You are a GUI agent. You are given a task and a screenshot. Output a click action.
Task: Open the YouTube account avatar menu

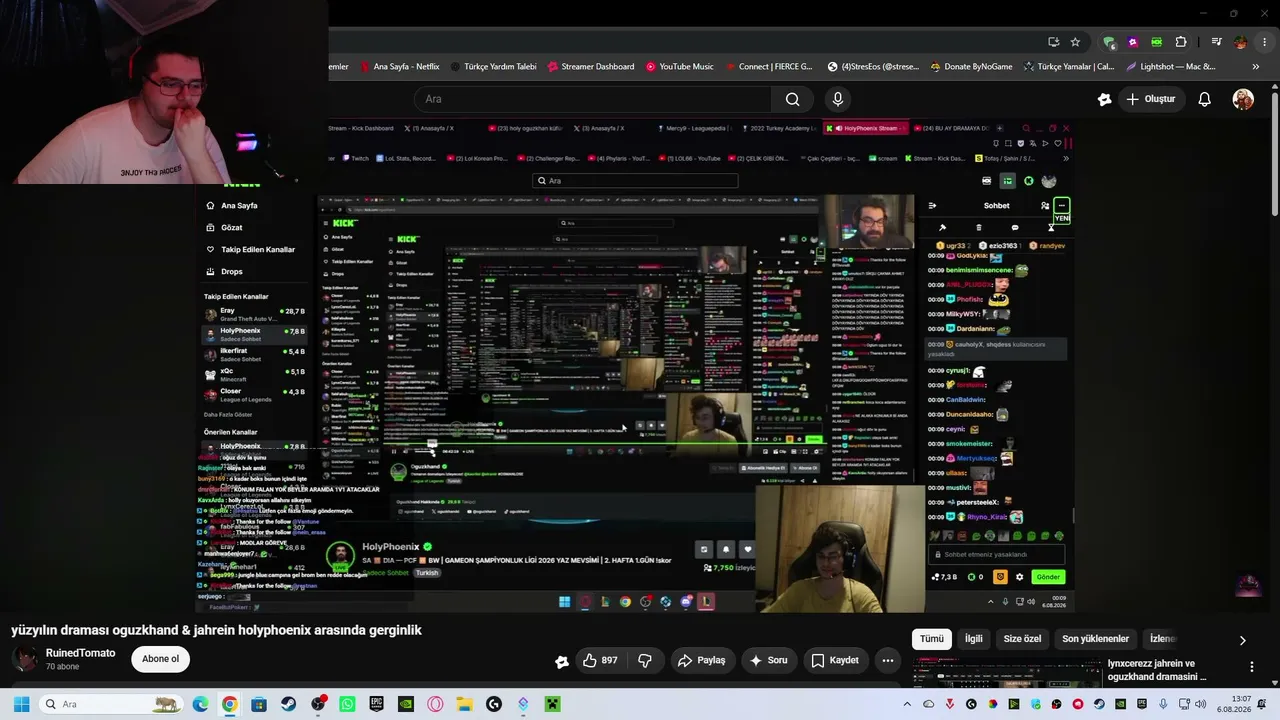click(x=1243, y=99)
